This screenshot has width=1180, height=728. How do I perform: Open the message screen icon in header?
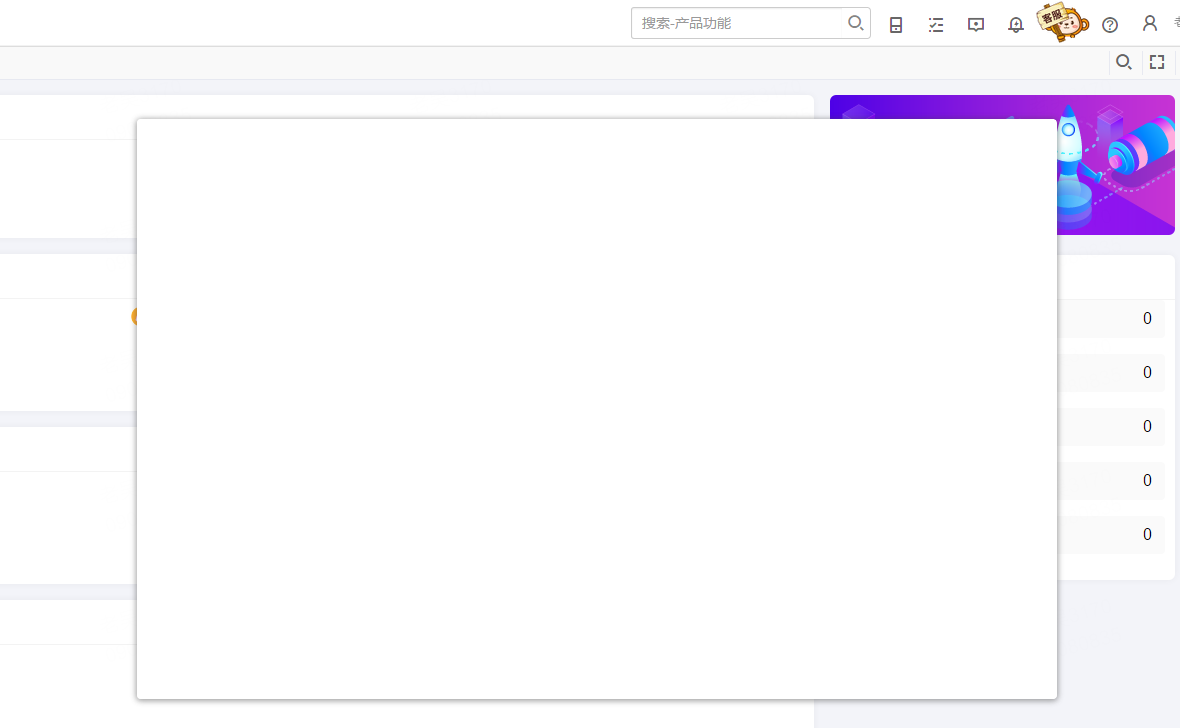coord(976,25)
